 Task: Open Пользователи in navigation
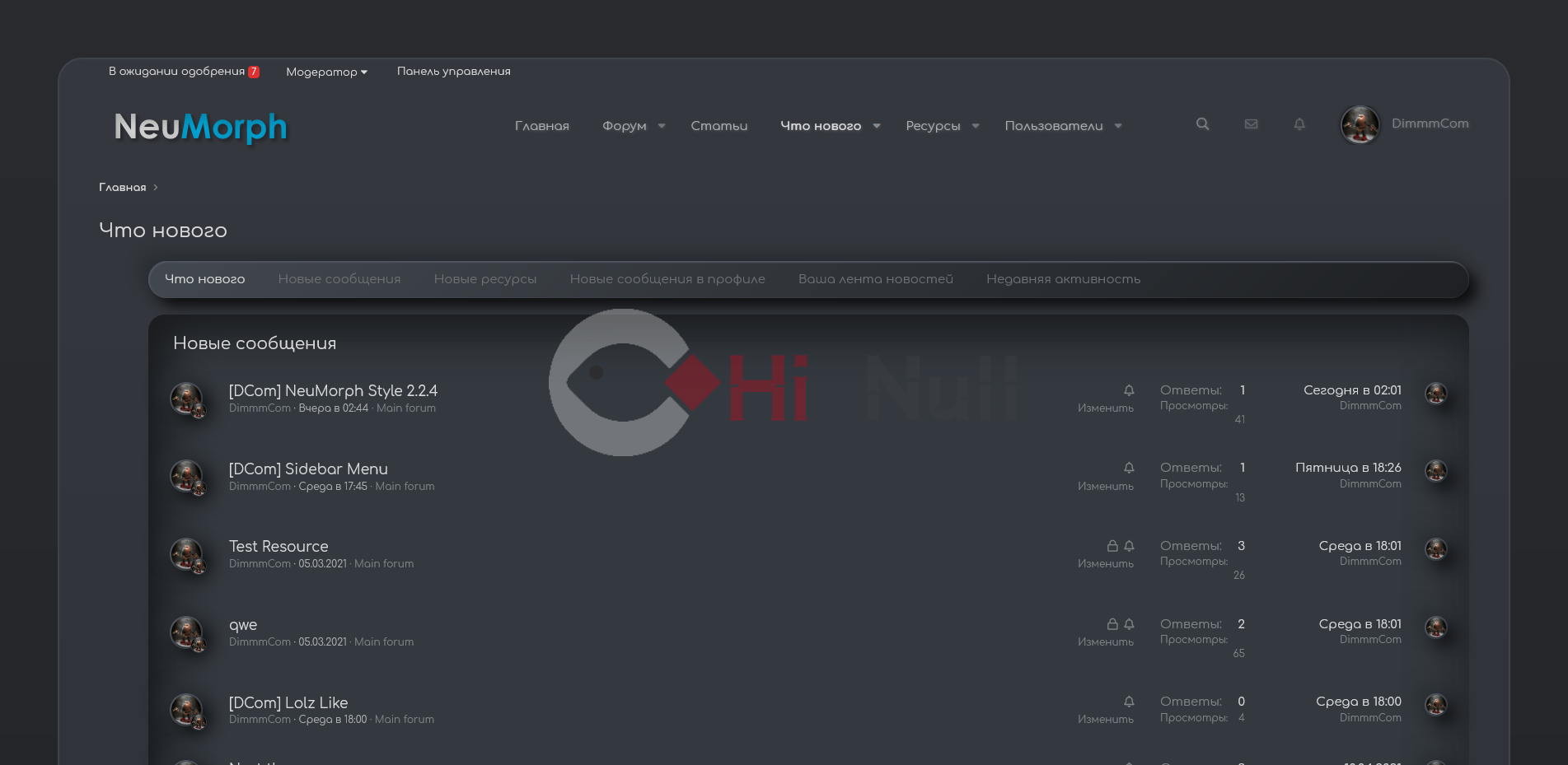[1054, 126]
